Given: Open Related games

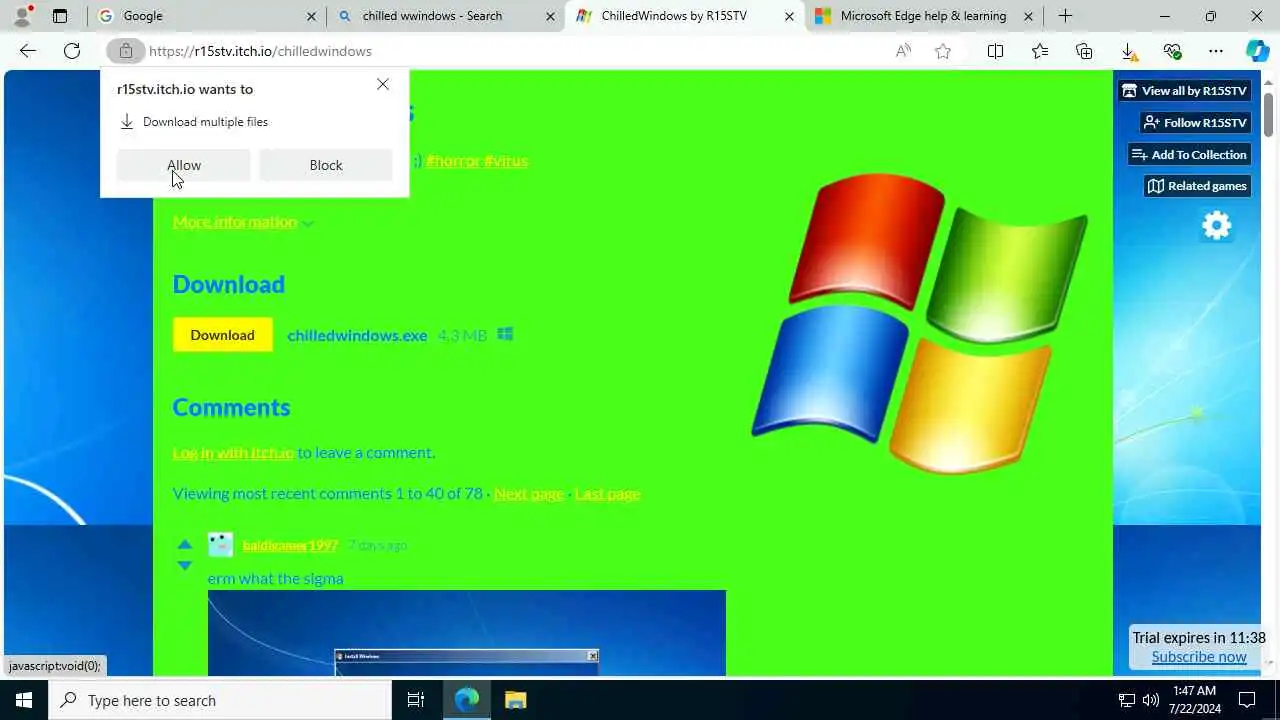Looking at the screenshot, I should pos(1197,186).
